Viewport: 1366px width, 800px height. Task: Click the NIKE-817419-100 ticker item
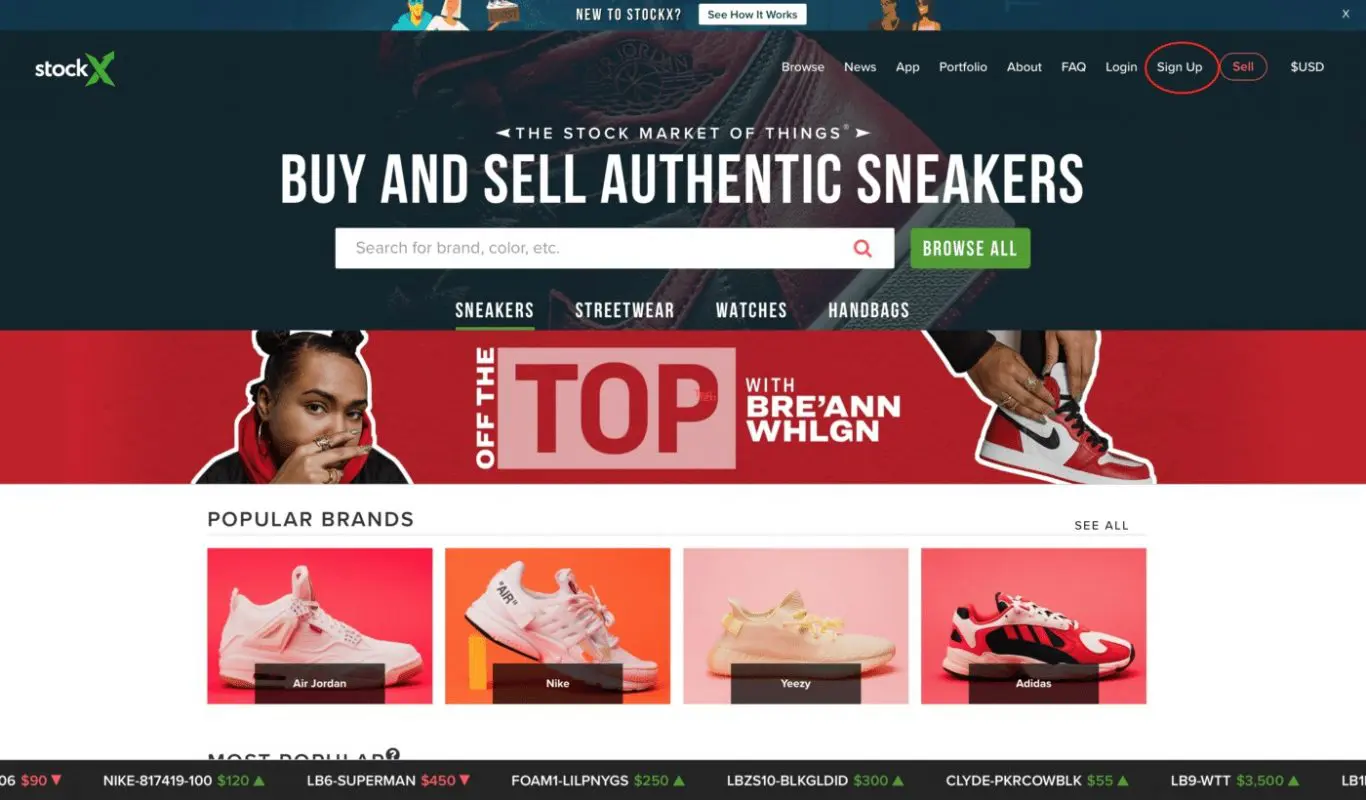point(183,780)
